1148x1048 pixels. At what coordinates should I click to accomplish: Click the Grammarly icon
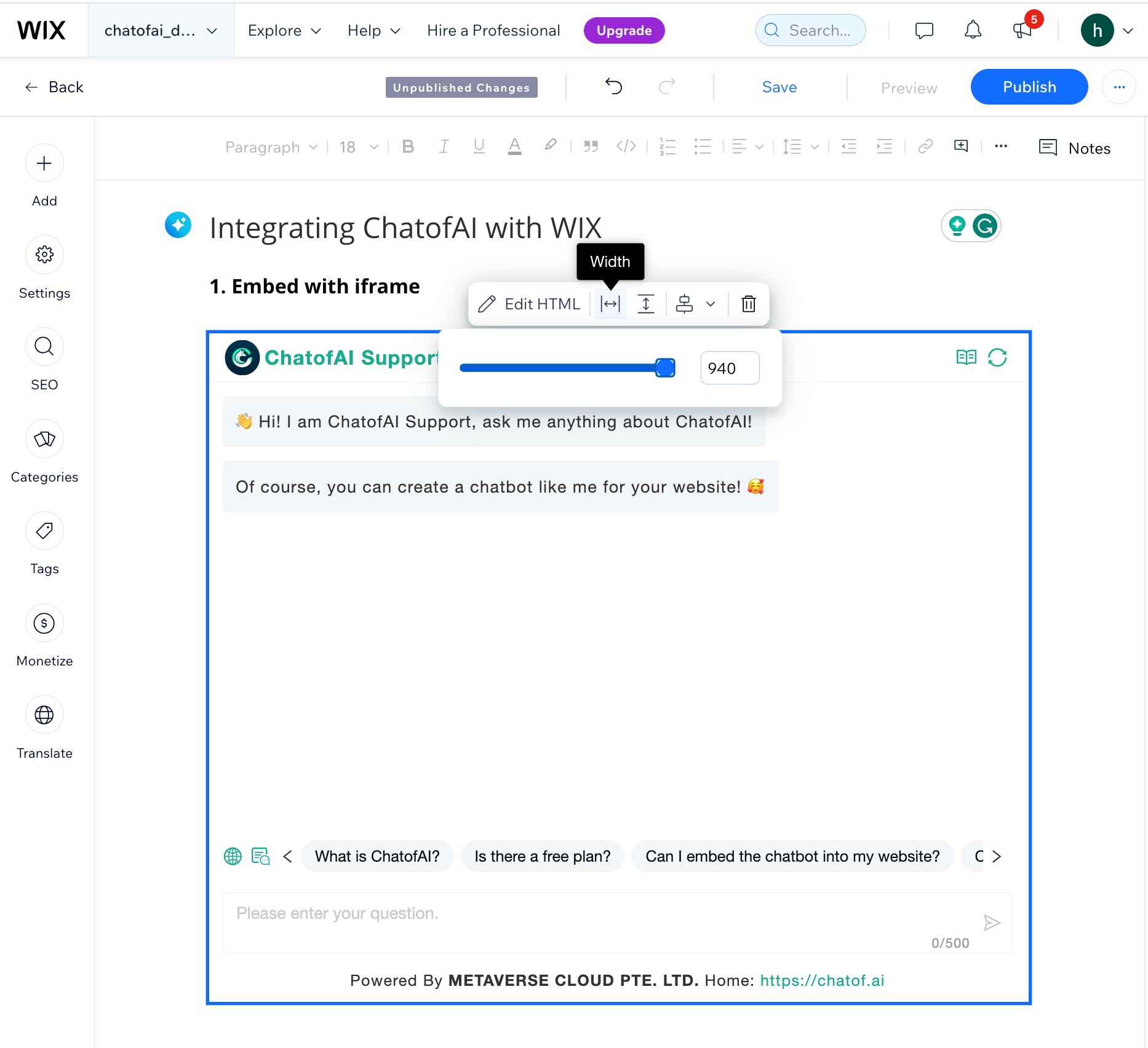coord(985,226)
